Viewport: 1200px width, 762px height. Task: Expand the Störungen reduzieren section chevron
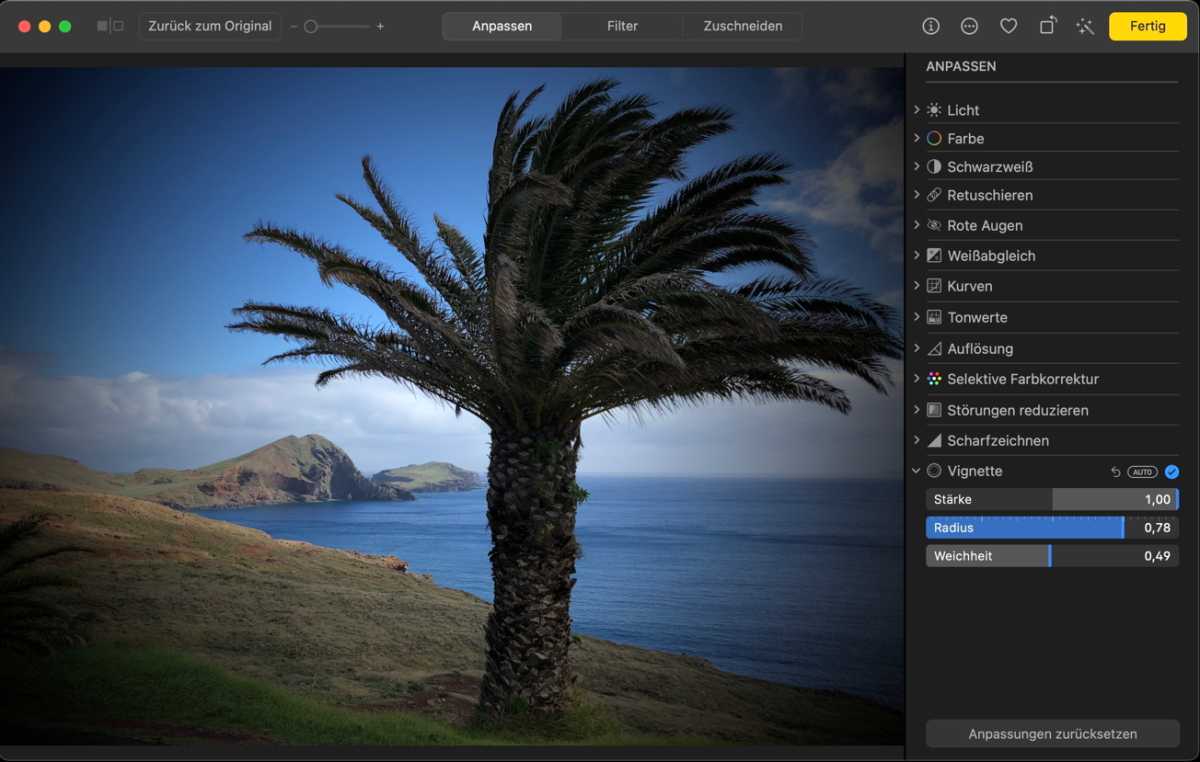click(916, 410)
